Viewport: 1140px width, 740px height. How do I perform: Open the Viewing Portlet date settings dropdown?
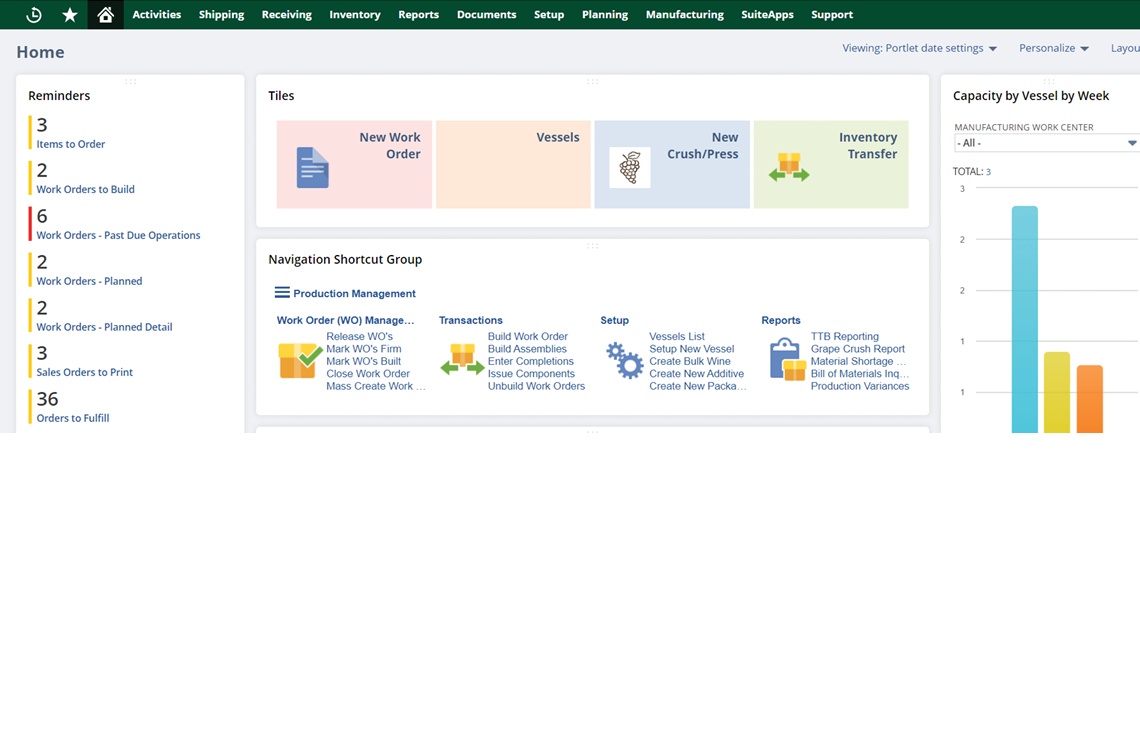919,48
